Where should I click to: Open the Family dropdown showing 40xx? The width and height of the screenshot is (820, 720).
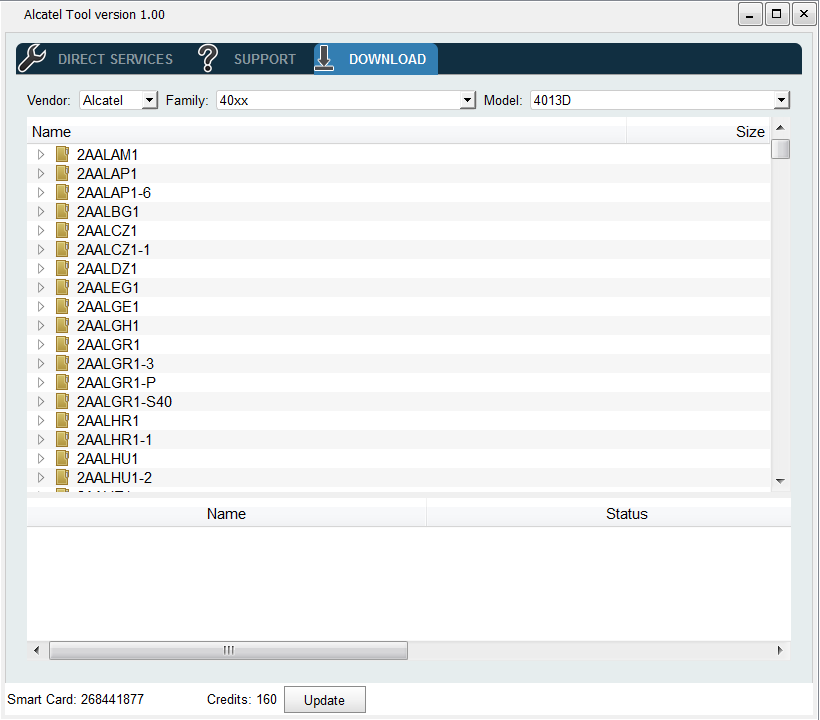[x=346, y=100]
